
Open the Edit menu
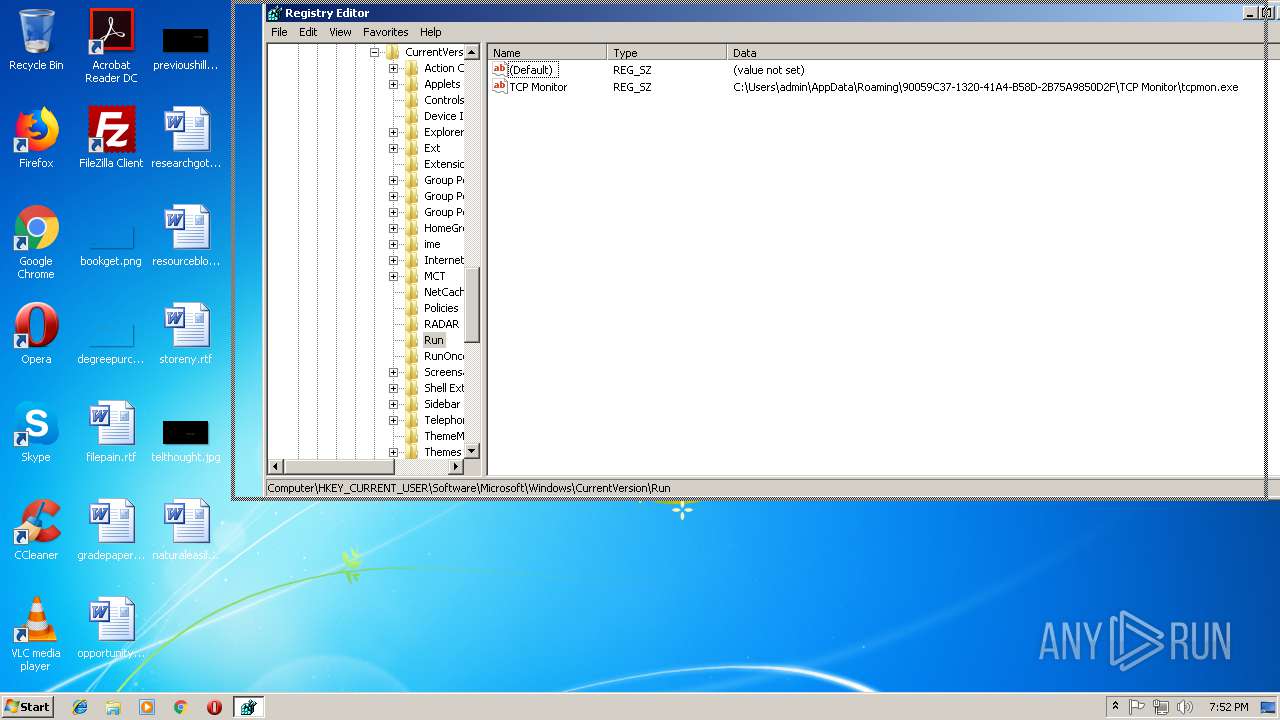[308, 32]
